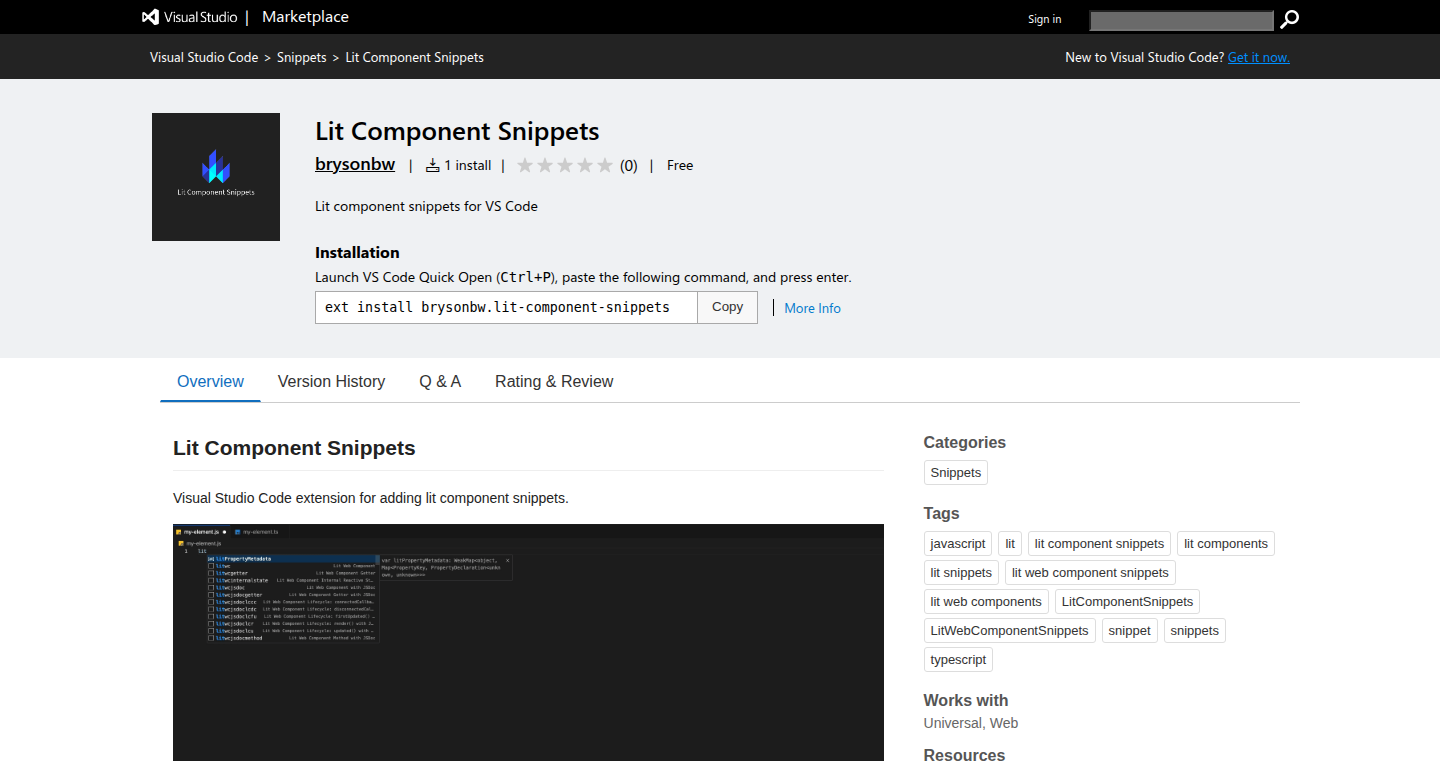Select the 'lit web component snippets' tag

[x=1090, y=573]
